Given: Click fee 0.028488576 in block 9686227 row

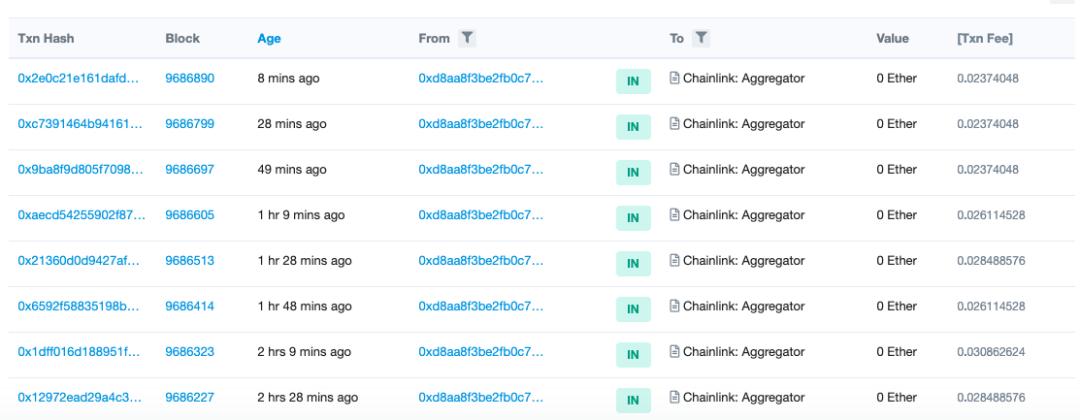Looking at the screenshot, I should (991, 397).
